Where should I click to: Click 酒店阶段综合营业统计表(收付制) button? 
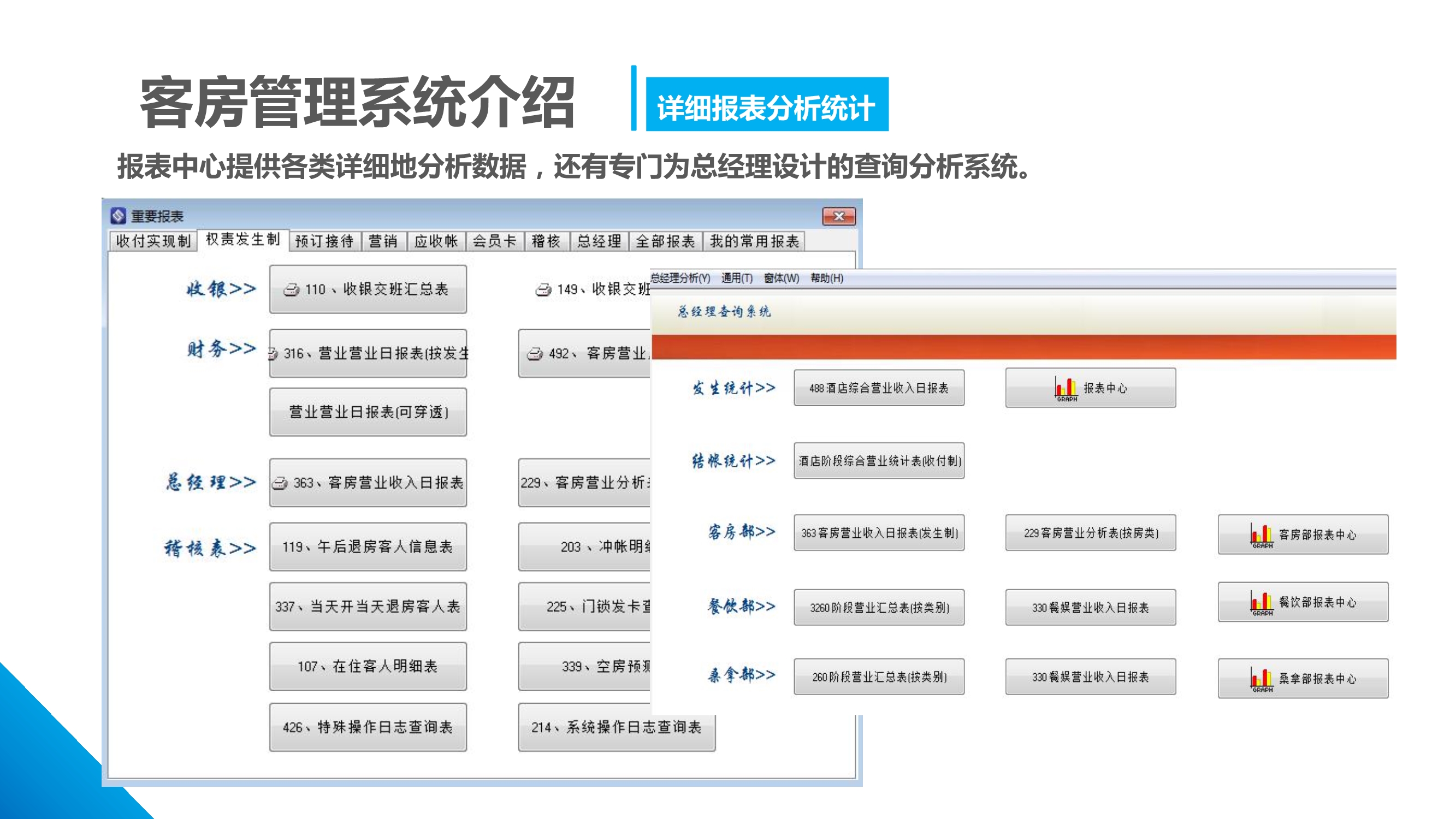pos(878,461)
